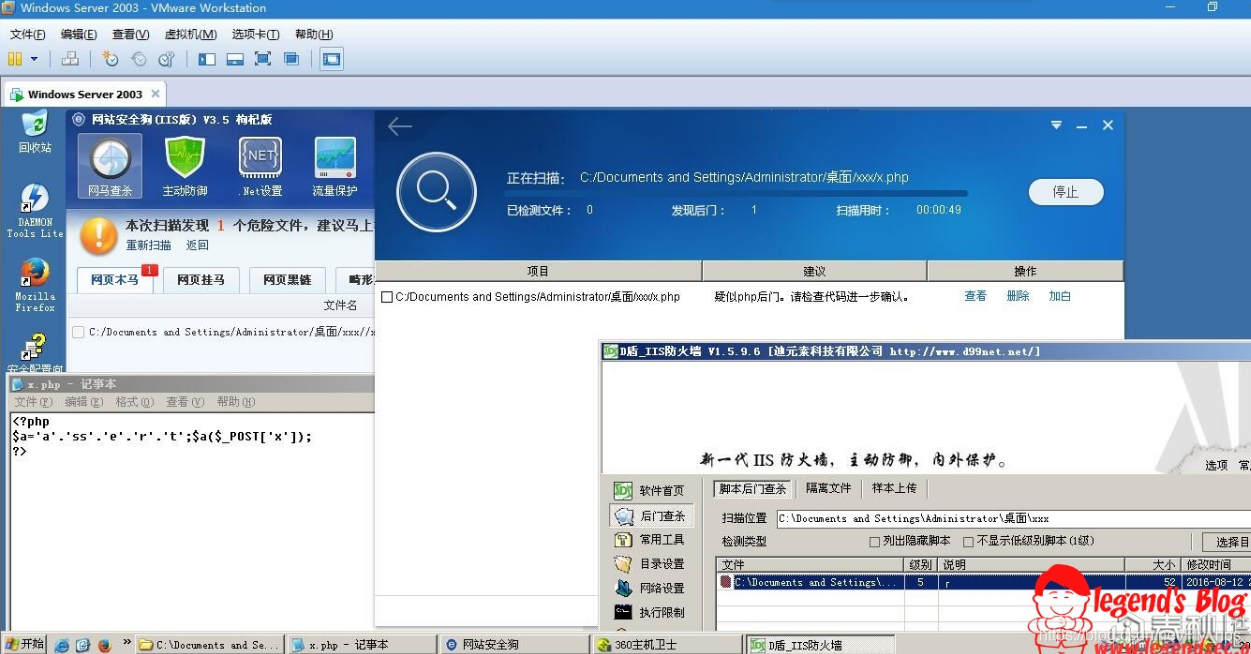Enable the 列出隐藏脚本 checkbox

click(x=875, y=541)
